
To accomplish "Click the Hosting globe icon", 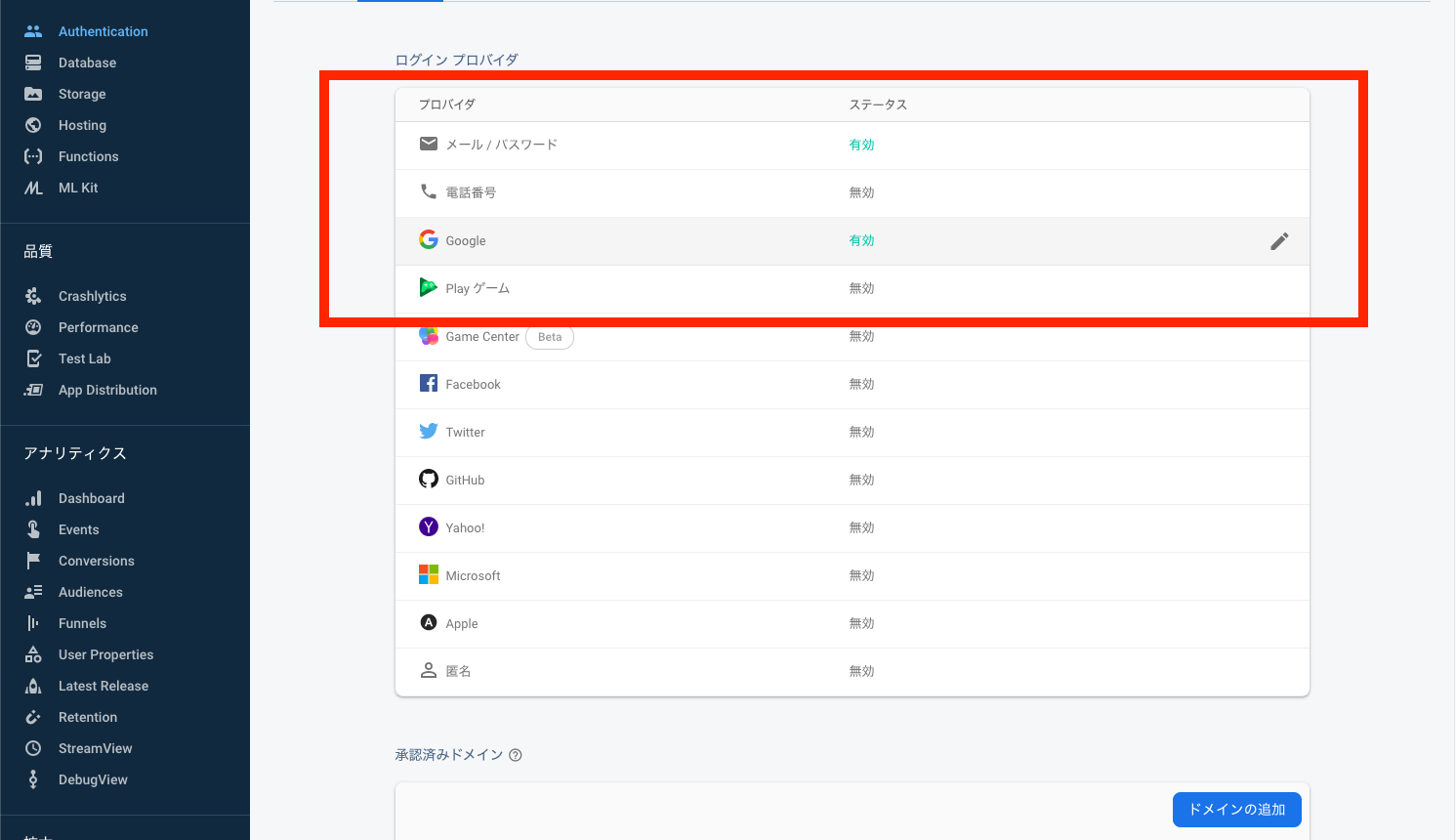I will (x=33, y=125).
